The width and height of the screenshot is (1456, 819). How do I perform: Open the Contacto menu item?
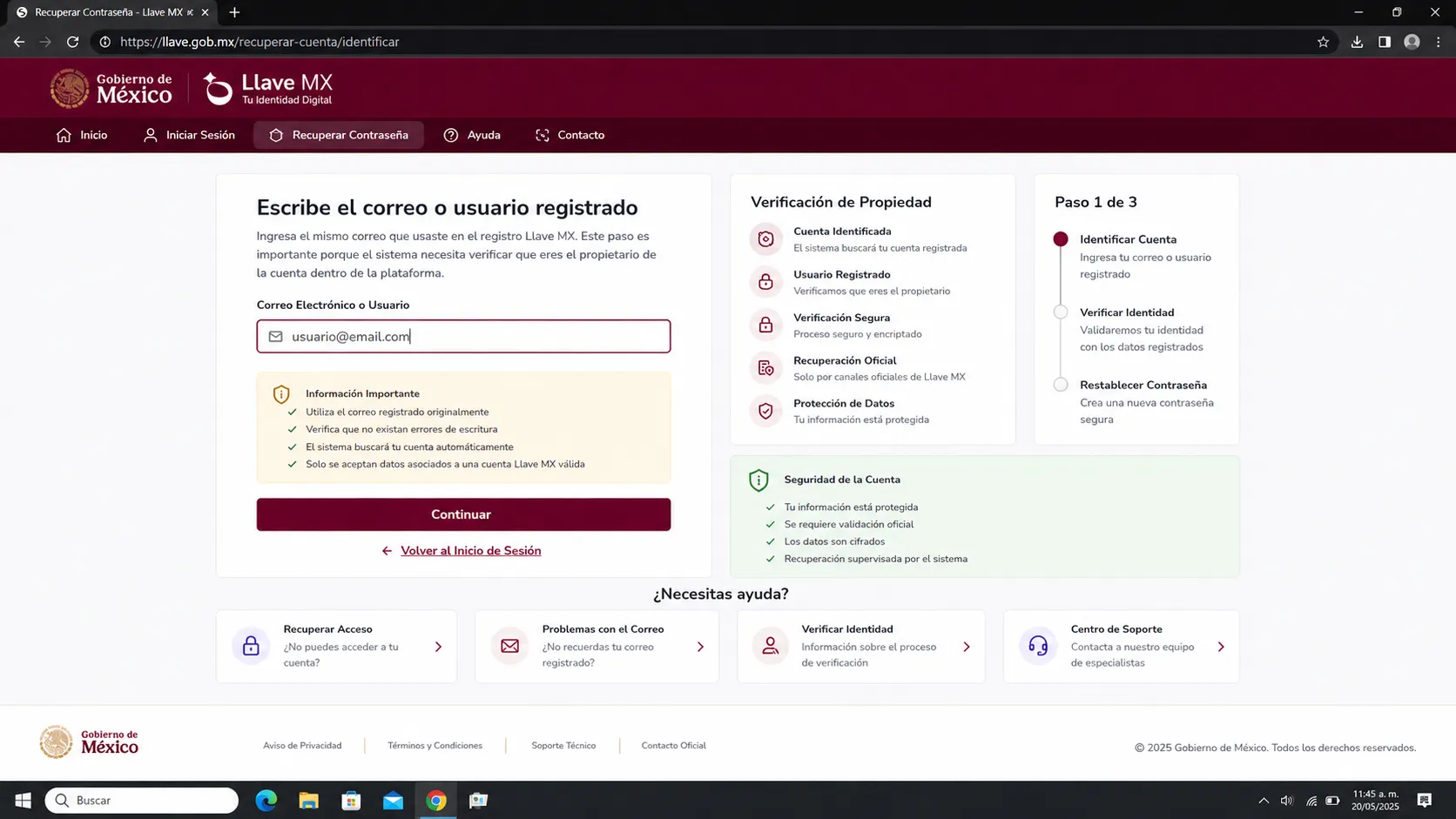570,135
